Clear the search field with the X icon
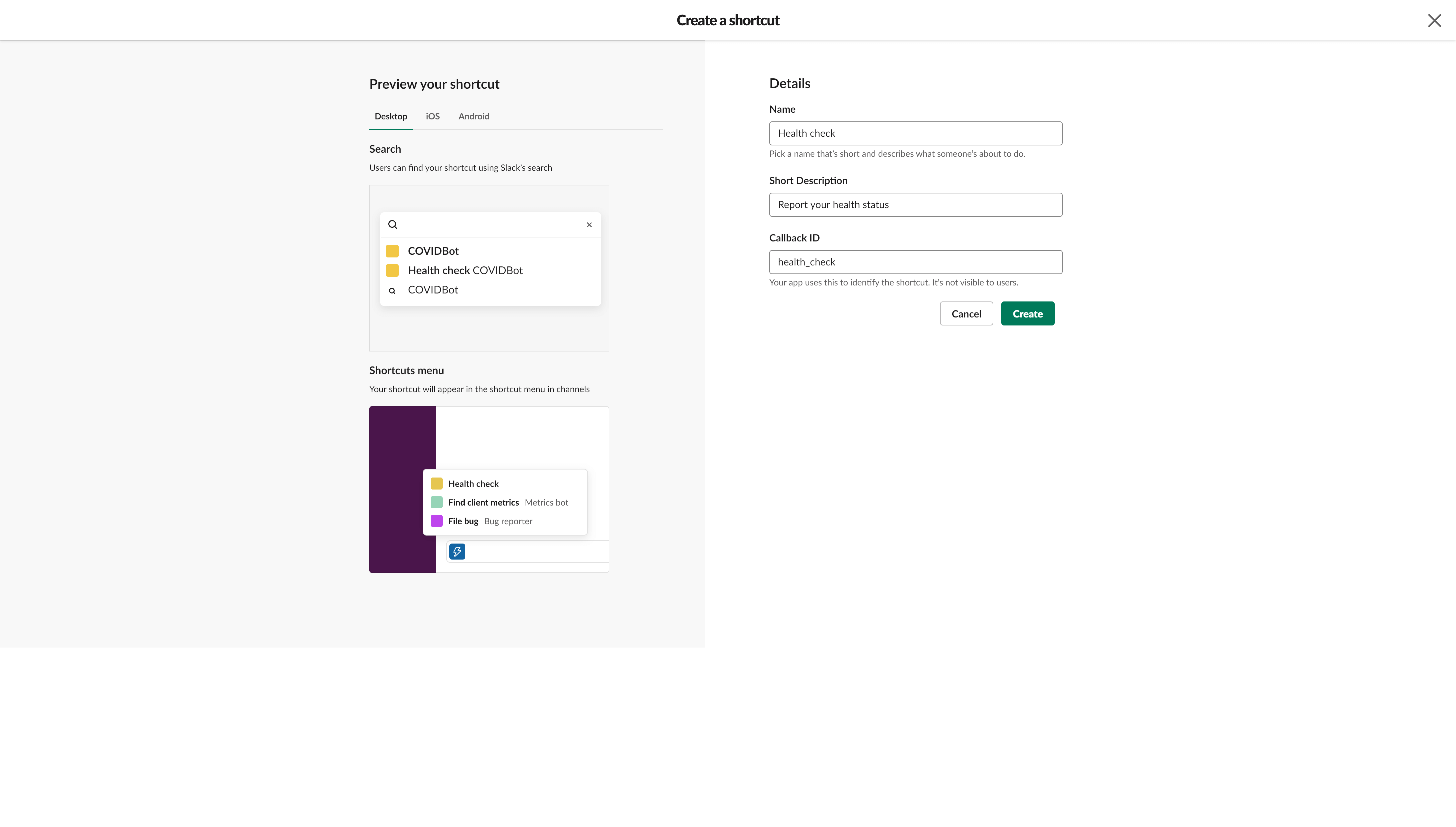Viewport: 1456px width, 827px height. (x=589, y=224)
